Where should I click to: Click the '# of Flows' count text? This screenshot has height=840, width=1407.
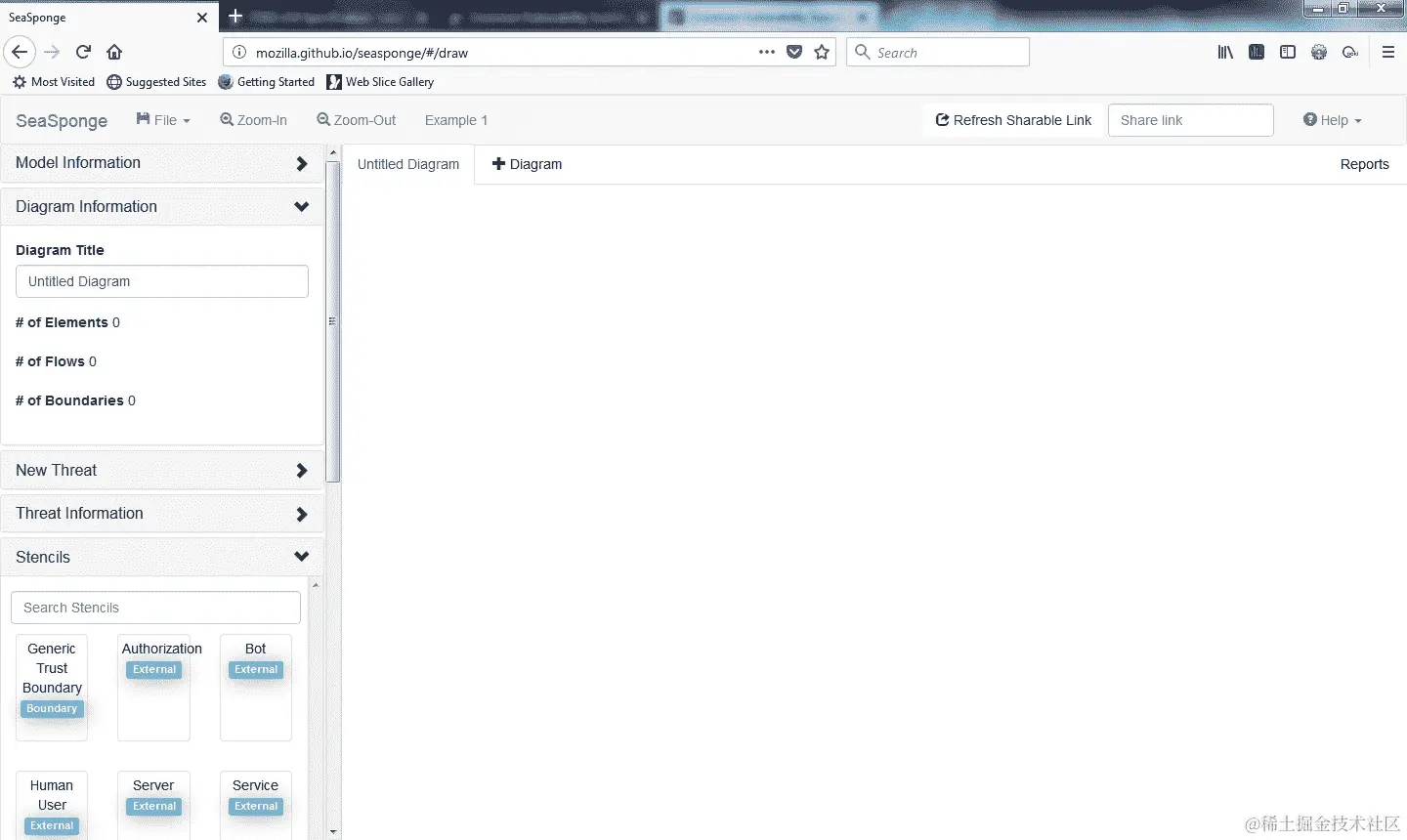pyautogui.click(x=56, y=361)
